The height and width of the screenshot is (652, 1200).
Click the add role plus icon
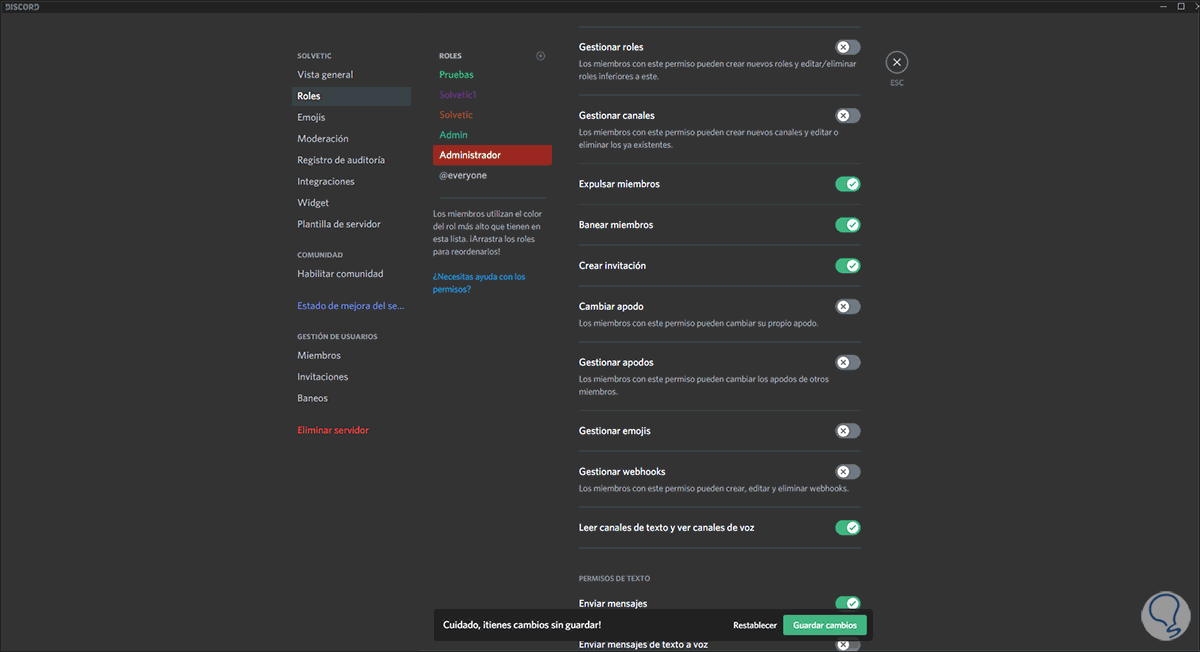click(541, 56)
